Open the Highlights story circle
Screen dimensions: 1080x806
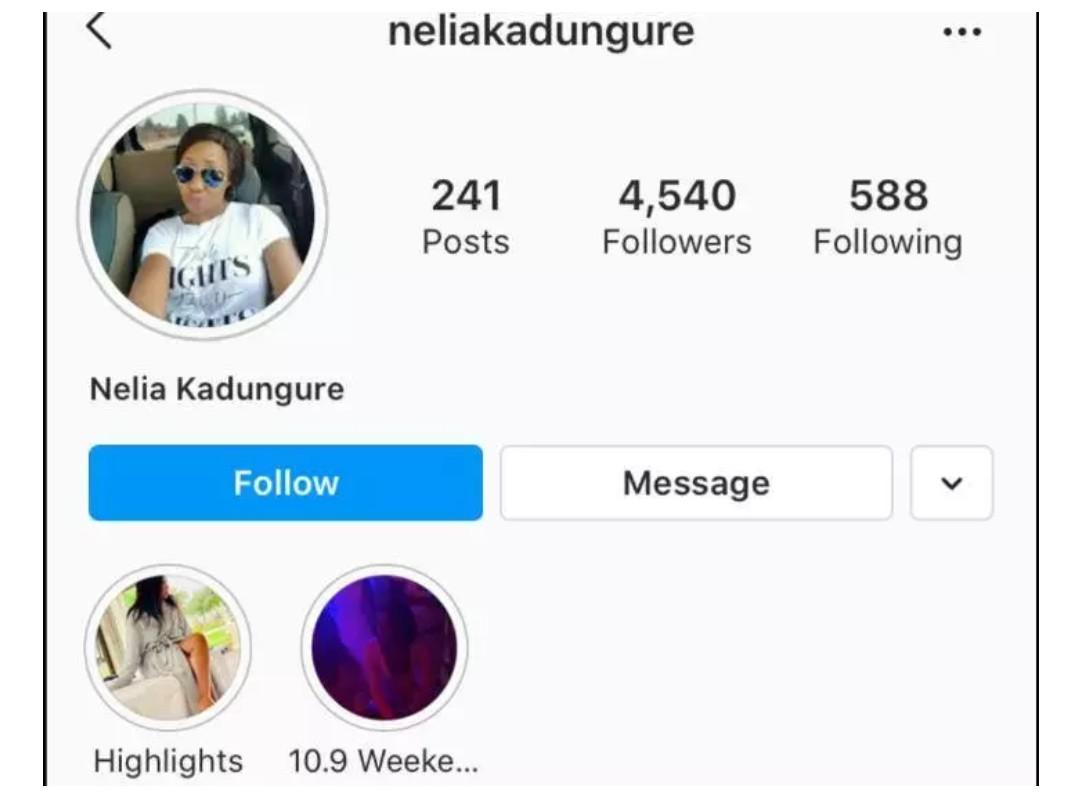[x=168, y=648]
